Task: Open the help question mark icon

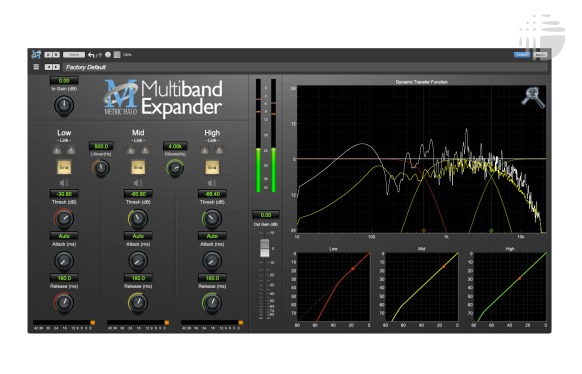Action: click(108, 55)
